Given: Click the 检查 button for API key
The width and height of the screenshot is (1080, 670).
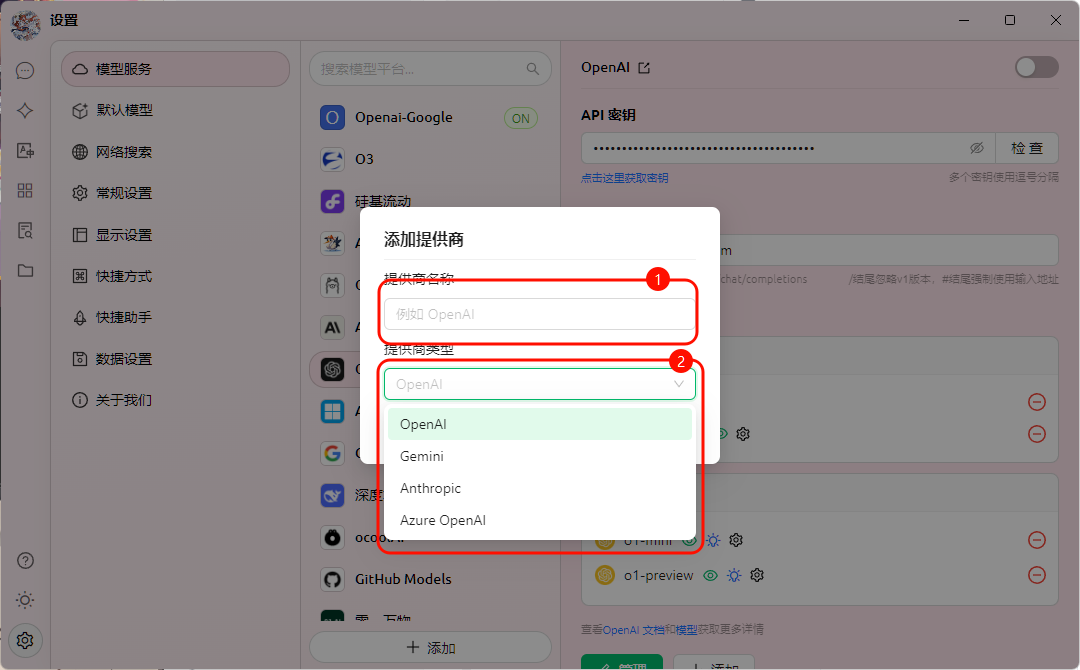Looking at the screenshot, I should coord(1027,148).
